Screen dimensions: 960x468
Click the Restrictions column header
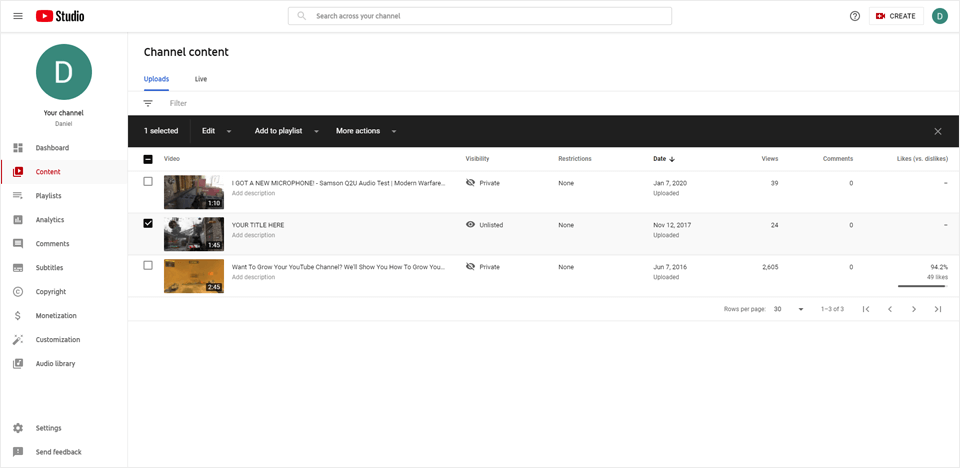(574, 159)
